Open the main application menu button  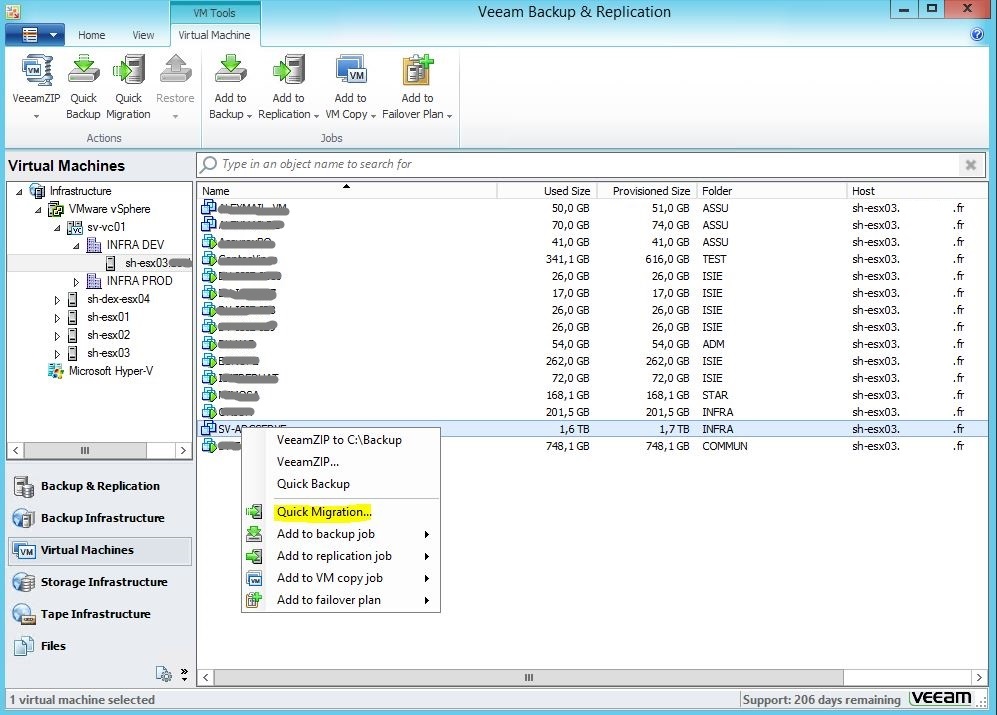tap(35, 34)
